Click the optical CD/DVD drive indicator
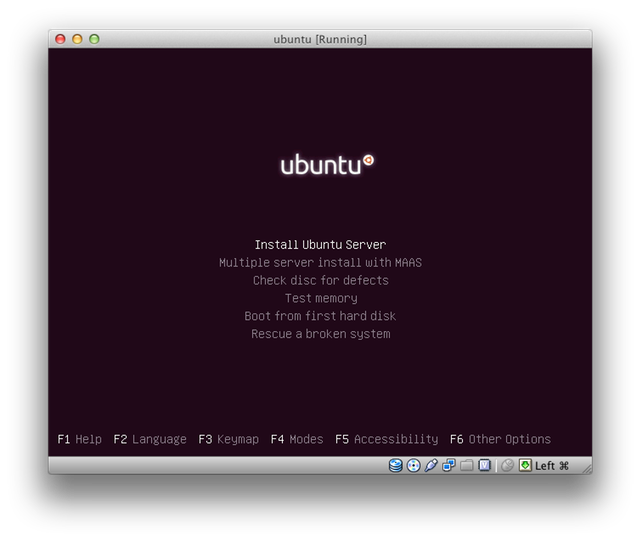Viewport: 640px width, 541px height. (413, 465)
